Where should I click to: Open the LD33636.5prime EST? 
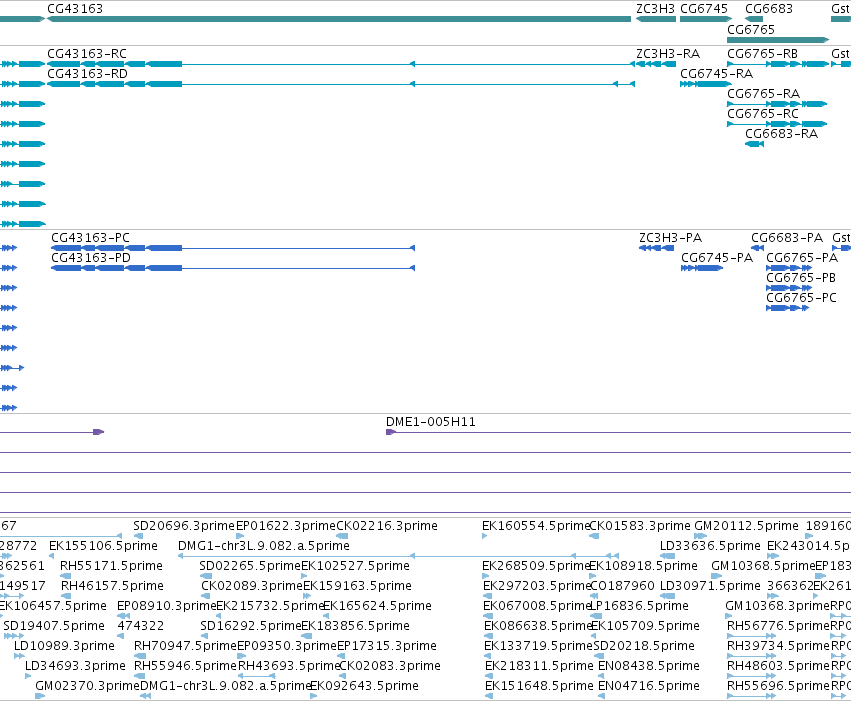pos(710,546)
